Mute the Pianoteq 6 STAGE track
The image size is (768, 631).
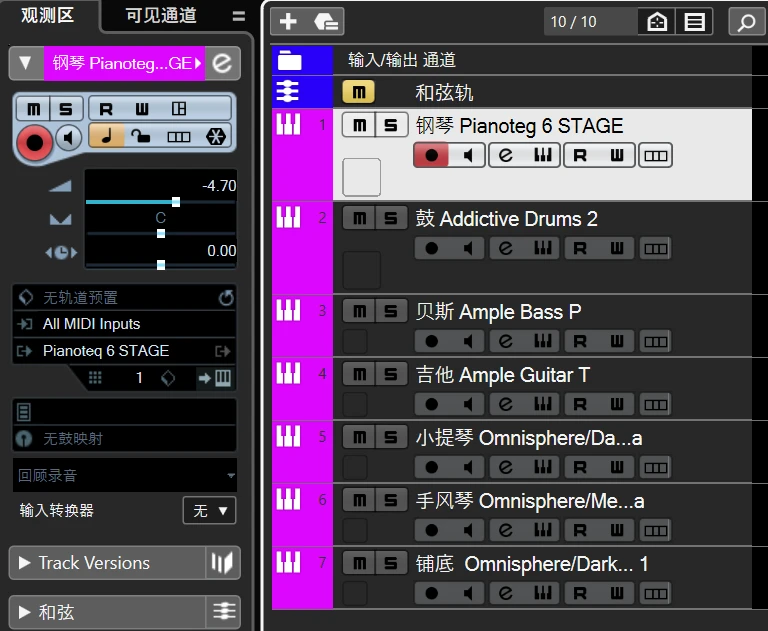pos(359,125)
